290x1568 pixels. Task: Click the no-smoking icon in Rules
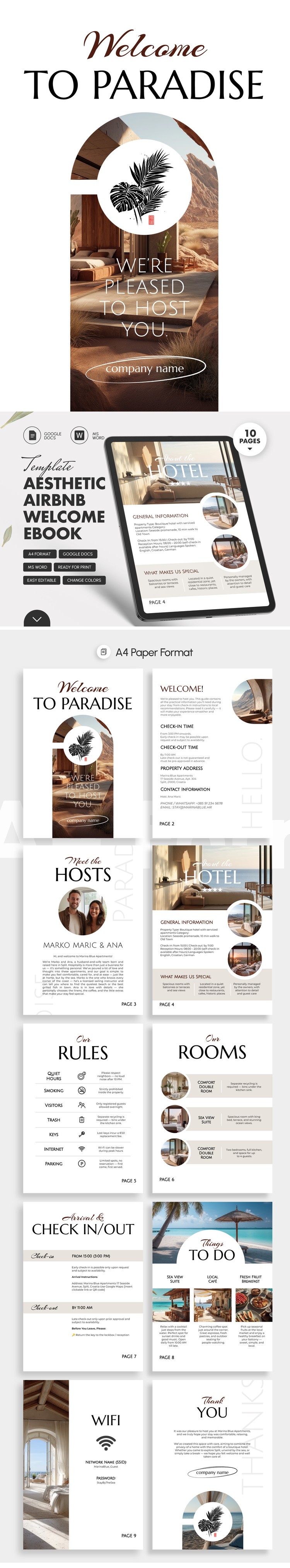tap(82, 1090)
